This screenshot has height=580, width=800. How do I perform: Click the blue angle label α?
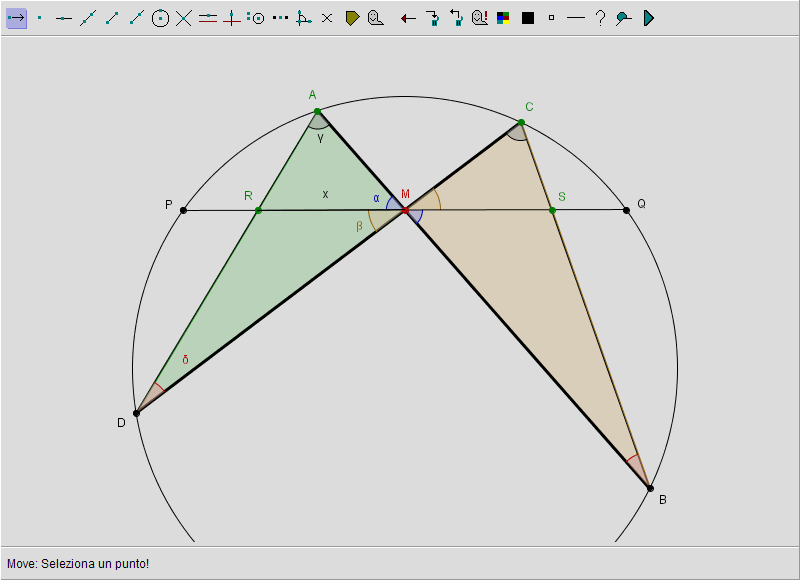pos(377,198)
